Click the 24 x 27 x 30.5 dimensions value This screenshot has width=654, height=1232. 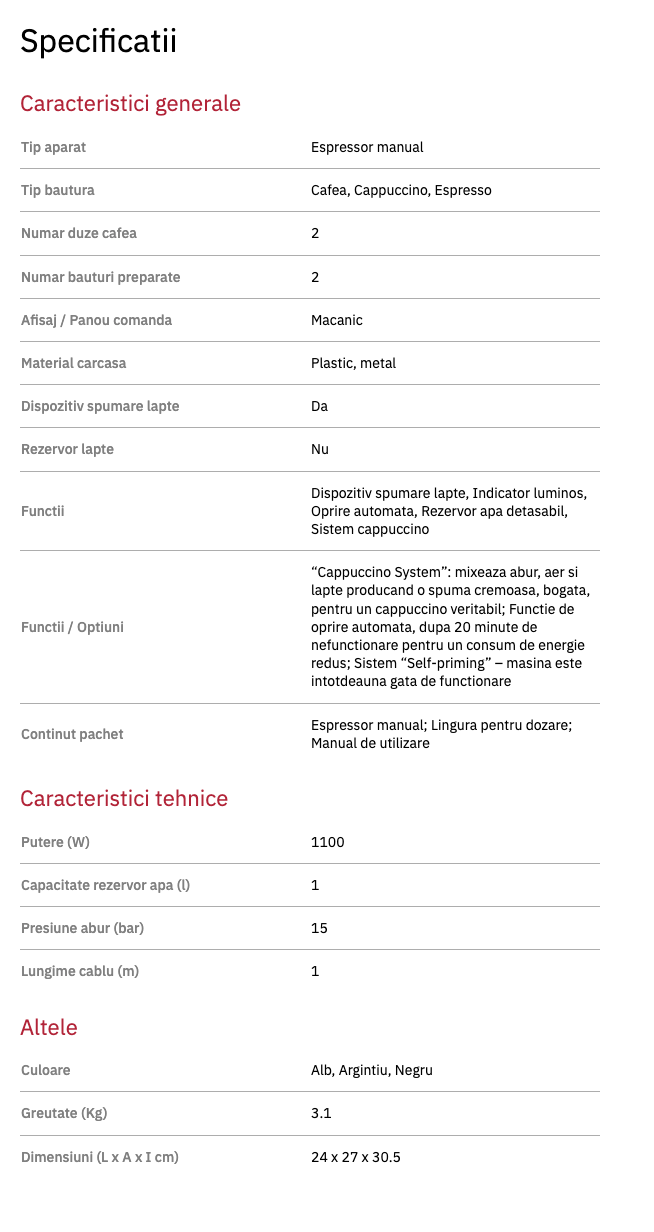356,1157
